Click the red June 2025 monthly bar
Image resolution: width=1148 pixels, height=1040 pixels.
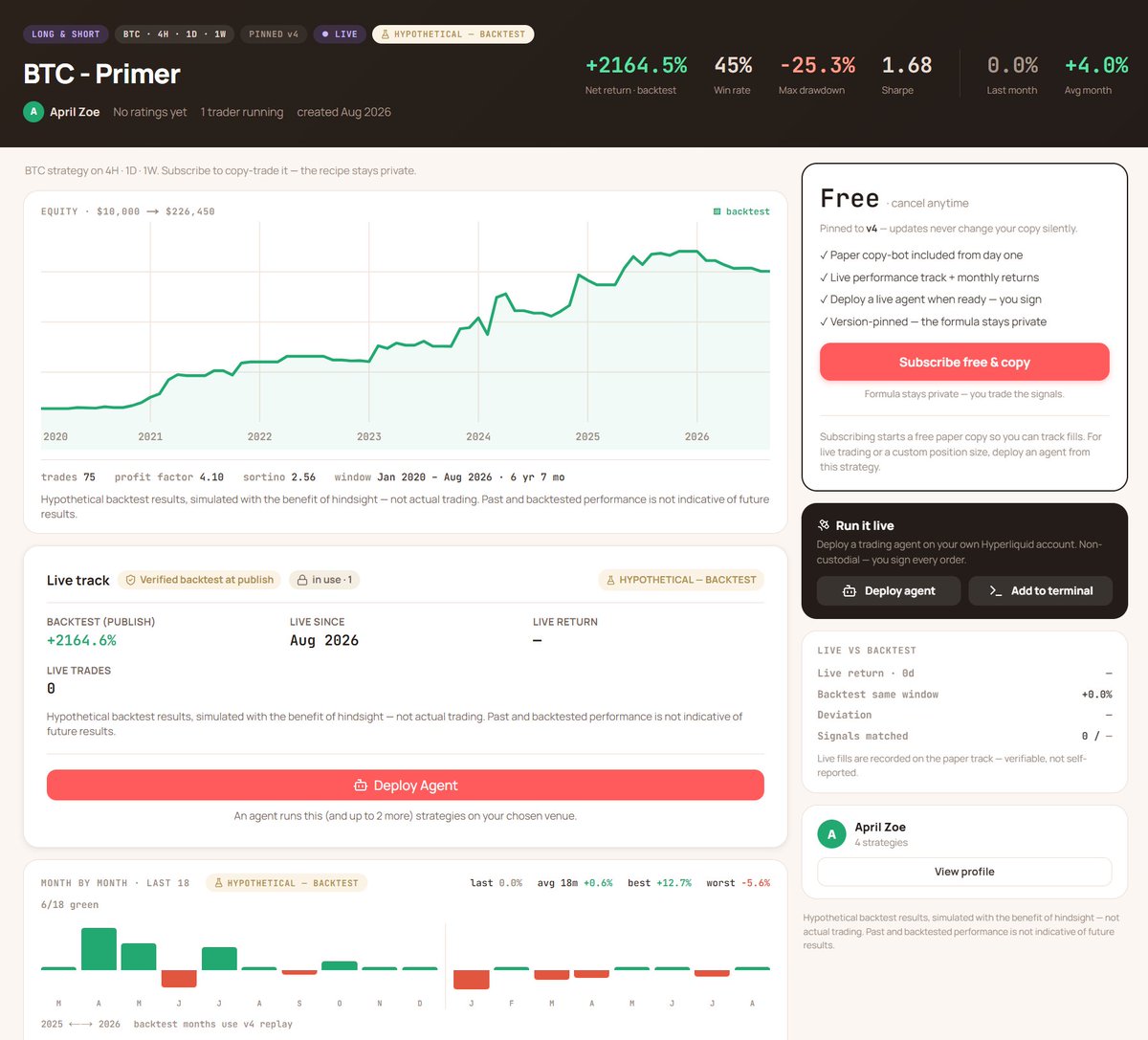pyautogui.click(x=179, y=979)
